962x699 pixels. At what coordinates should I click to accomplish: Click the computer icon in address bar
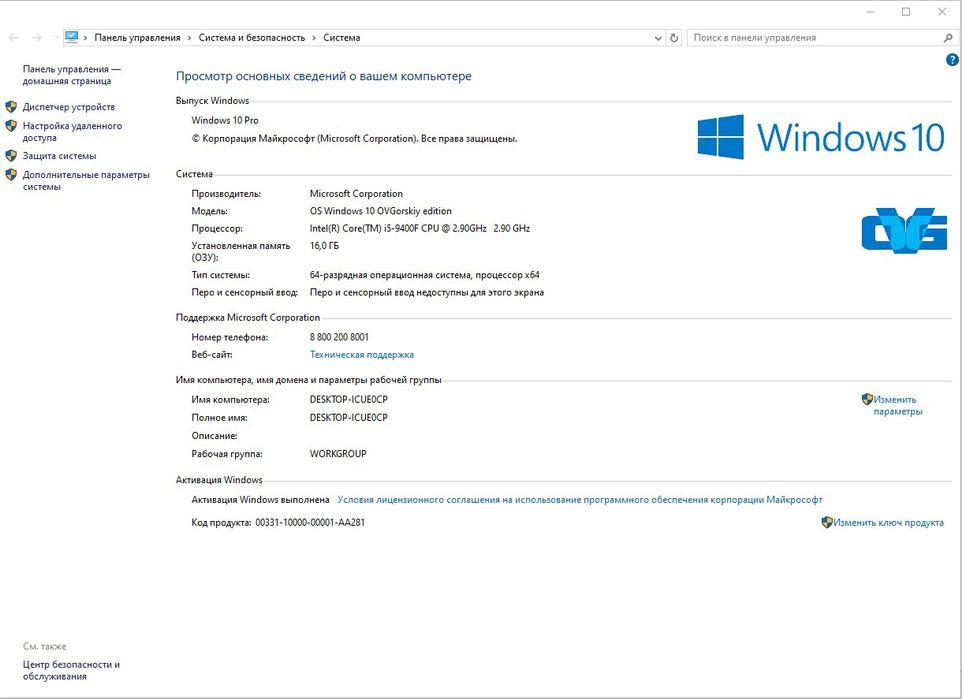click(72, 37)
